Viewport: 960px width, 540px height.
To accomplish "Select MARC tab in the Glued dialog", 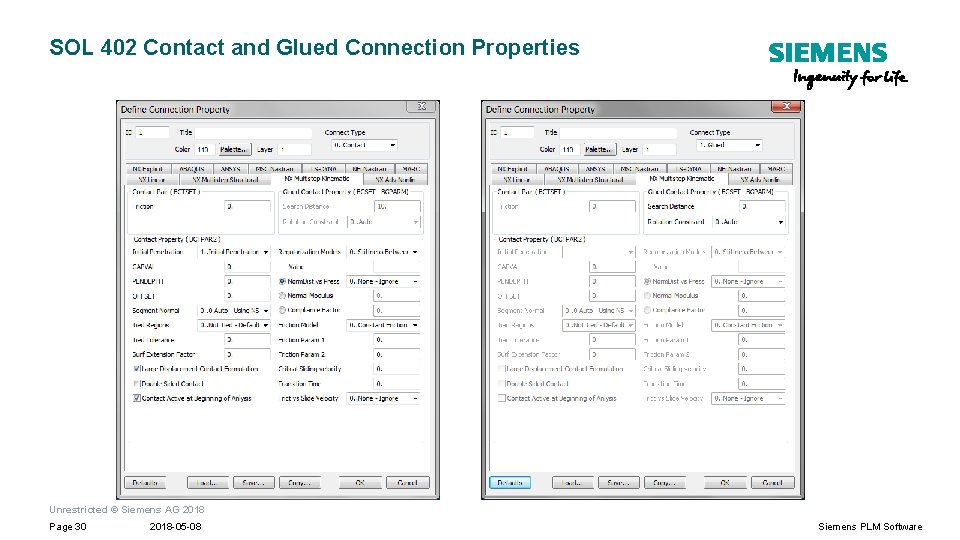I will [x=776, y=169].
